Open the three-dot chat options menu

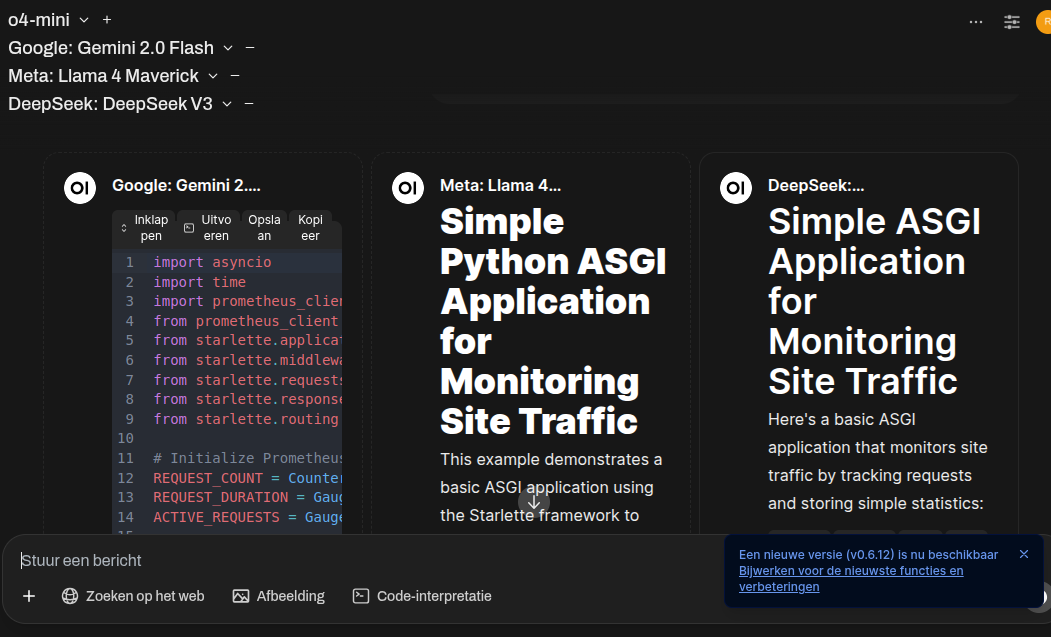(x=976, y=22)
